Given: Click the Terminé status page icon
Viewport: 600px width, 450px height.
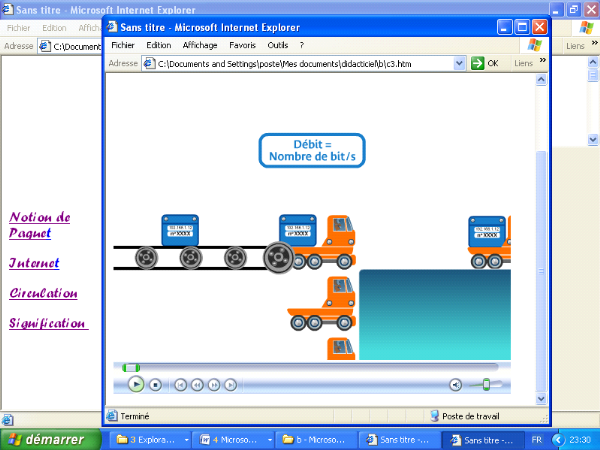Looking at the screenshot, I should tap(112, 416).
